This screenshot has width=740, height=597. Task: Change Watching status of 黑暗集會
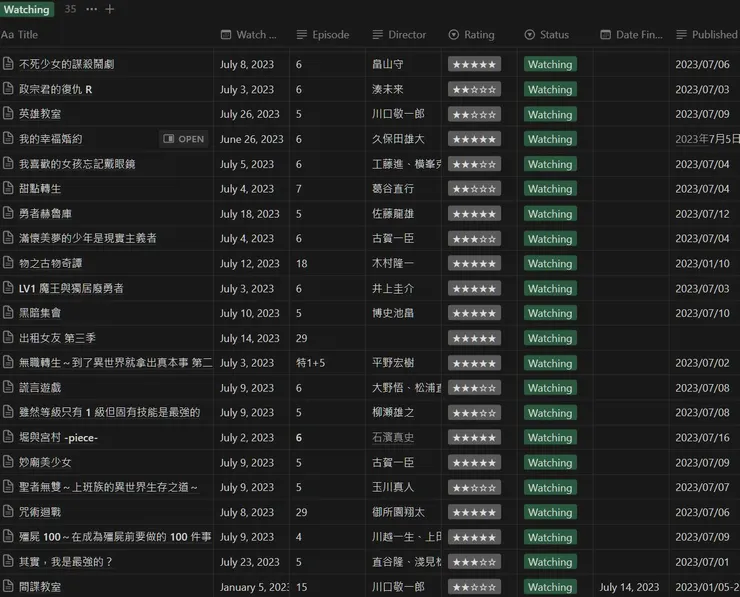pyautogui.click(x=550, y=313)
